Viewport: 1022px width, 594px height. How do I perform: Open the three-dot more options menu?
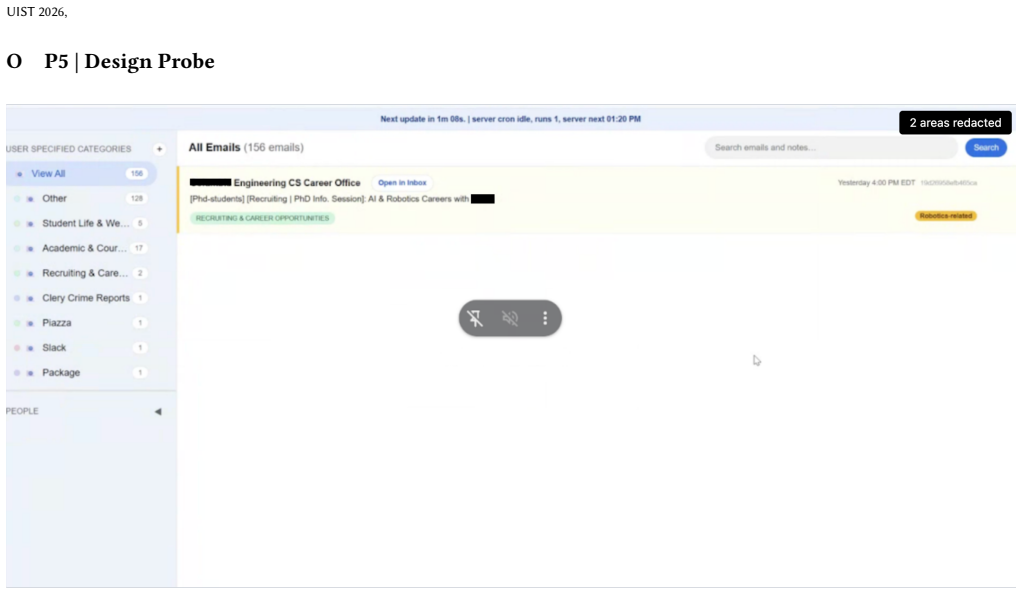545,318
